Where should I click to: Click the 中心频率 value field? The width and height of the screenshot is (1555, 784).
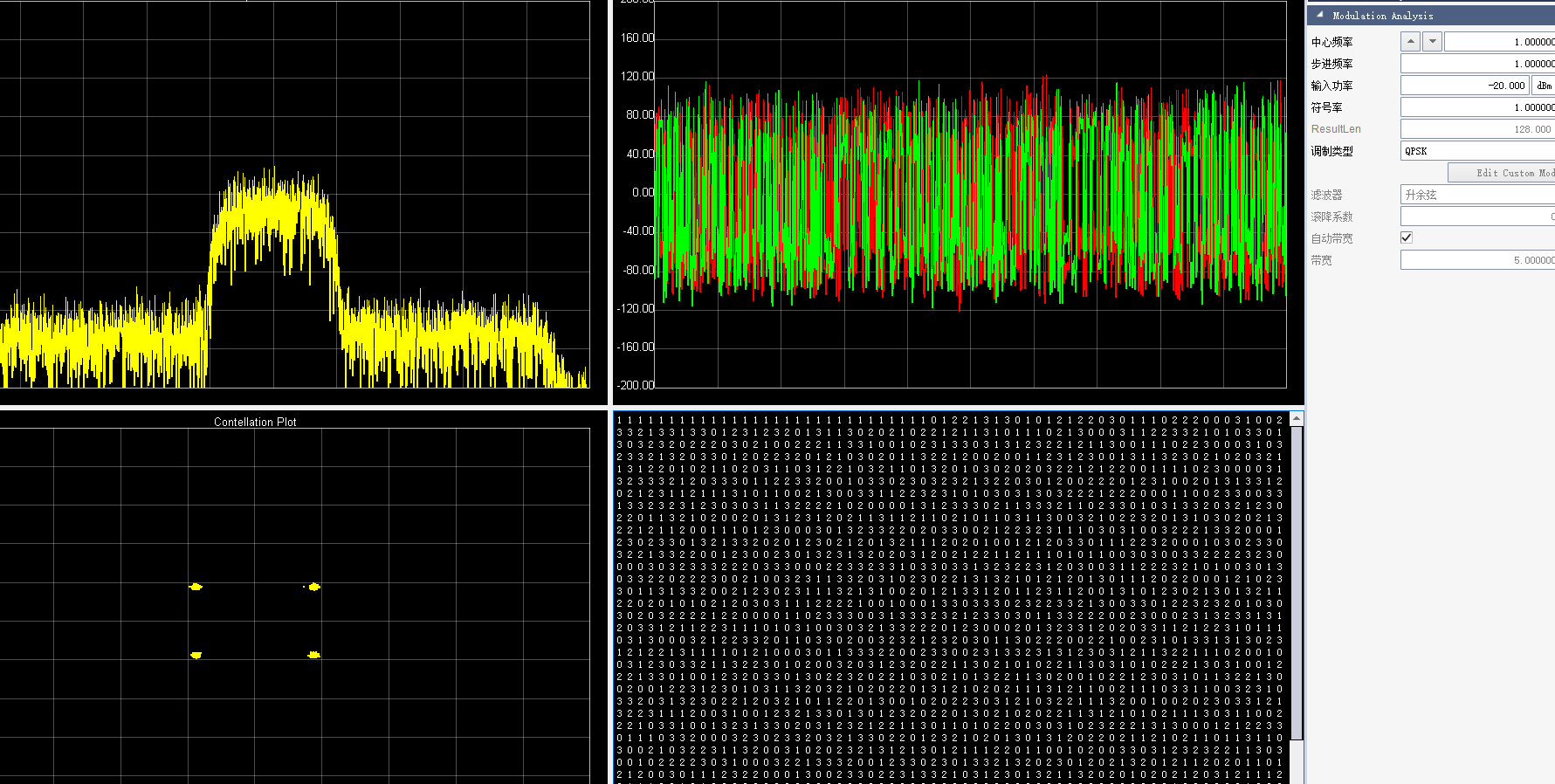tap(1500, 41)
